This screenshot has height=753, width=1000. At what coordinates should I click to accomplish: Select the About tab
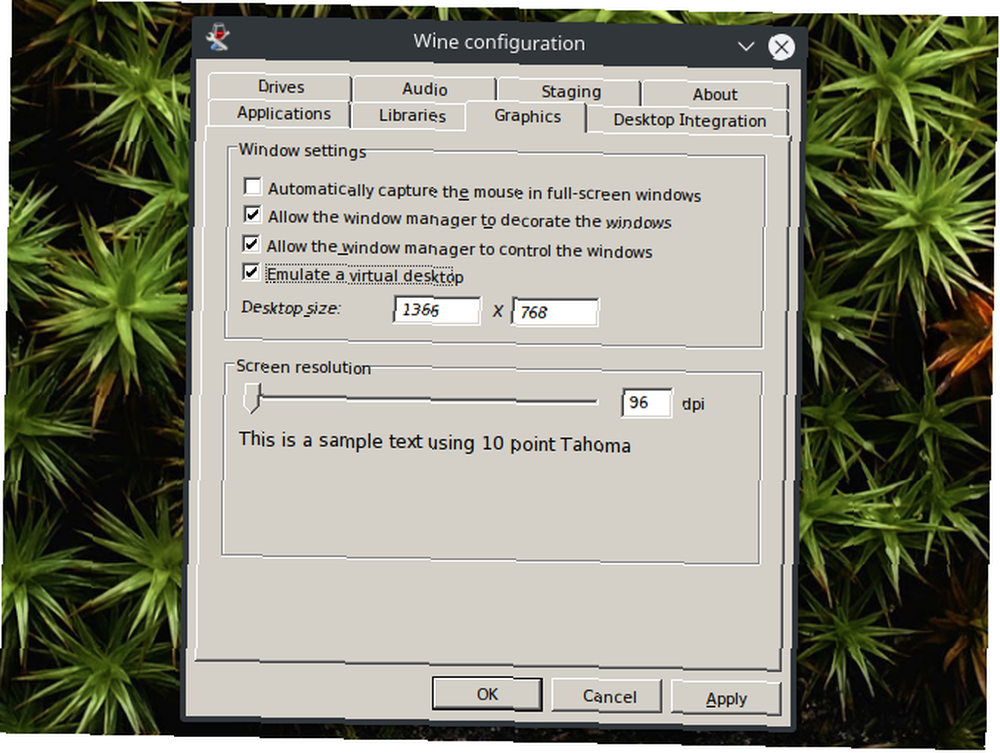tap(715, 94)
